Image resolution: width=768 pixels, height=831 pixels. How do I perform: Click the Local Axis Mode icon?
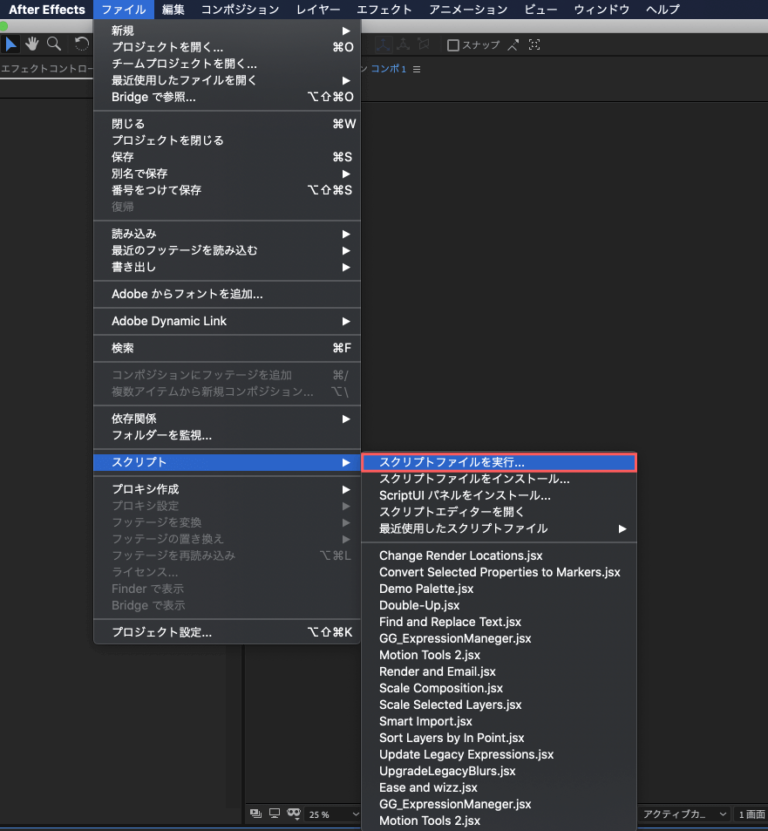[382, 45]
